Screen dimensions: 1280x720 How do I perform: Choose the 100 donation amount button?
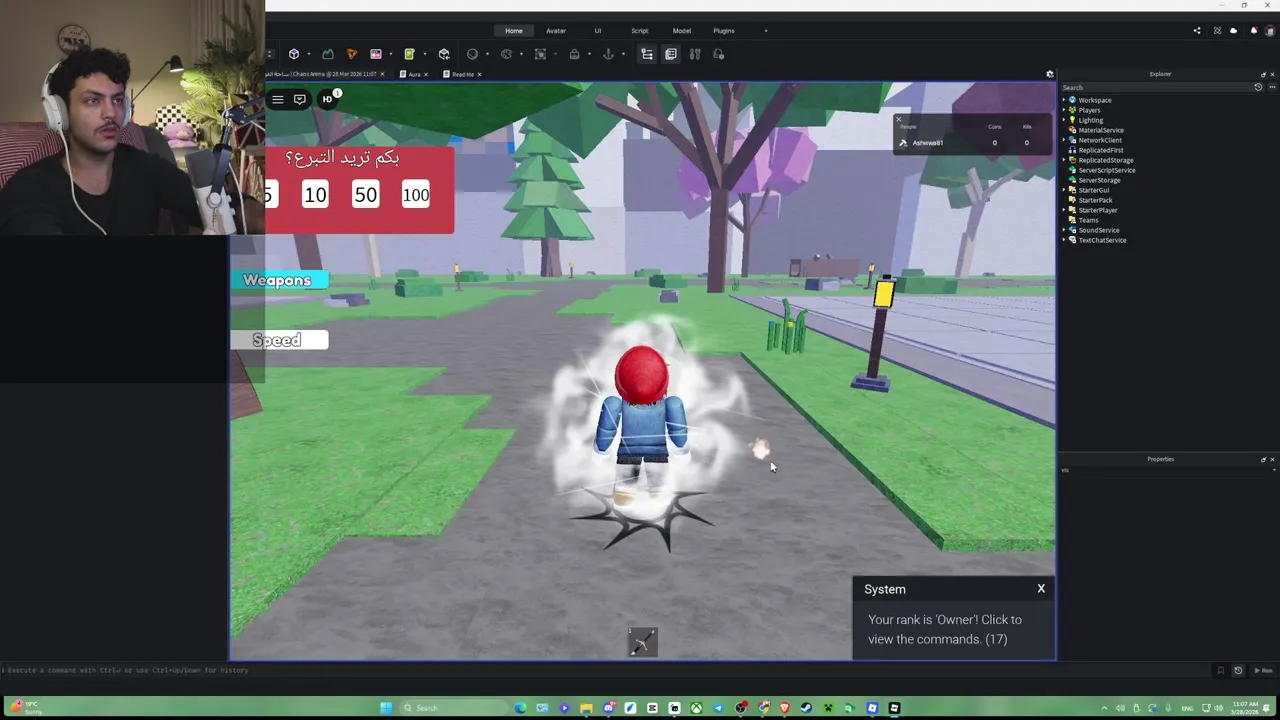point(416,195)
